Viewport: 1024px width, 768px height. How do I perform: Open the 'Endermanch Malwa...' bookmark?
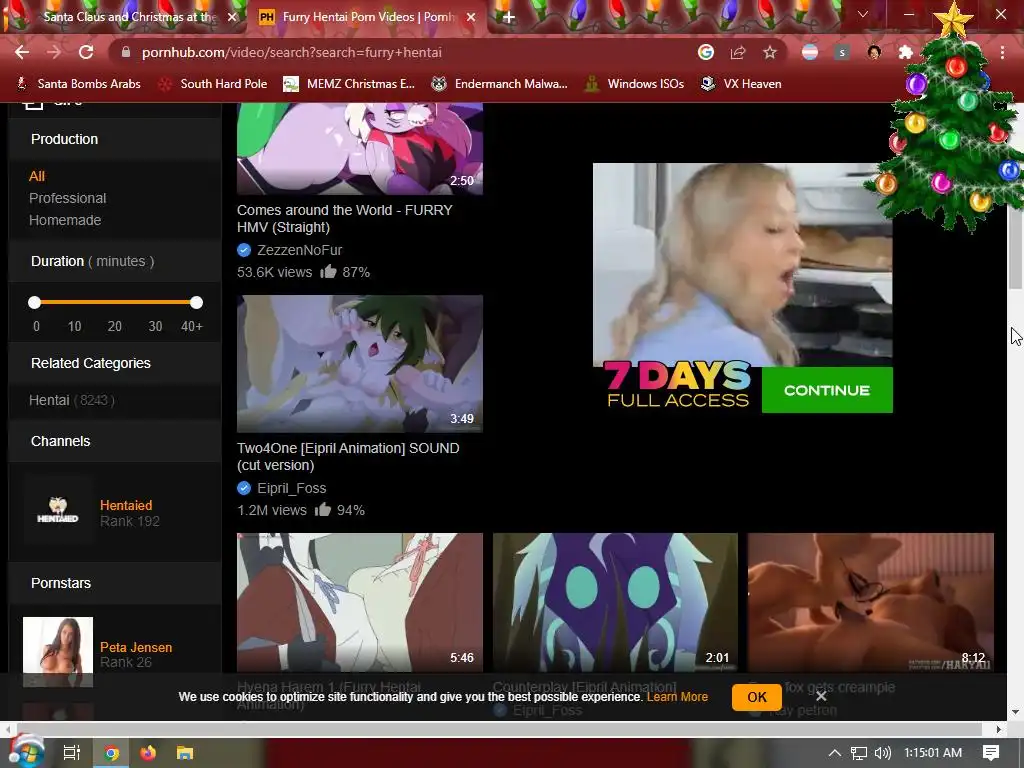pos(500,84)
